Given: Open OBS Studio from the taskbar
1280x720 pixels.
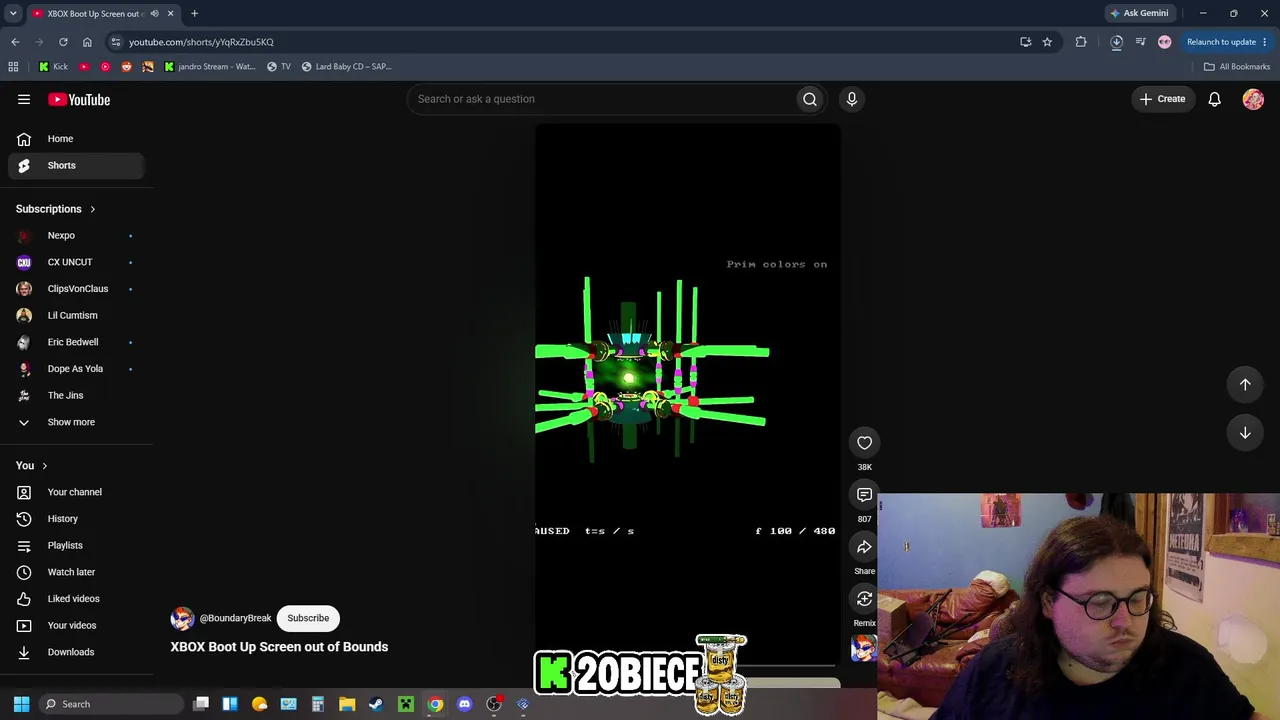Looking at the screenshot, I should click(494, 704).
